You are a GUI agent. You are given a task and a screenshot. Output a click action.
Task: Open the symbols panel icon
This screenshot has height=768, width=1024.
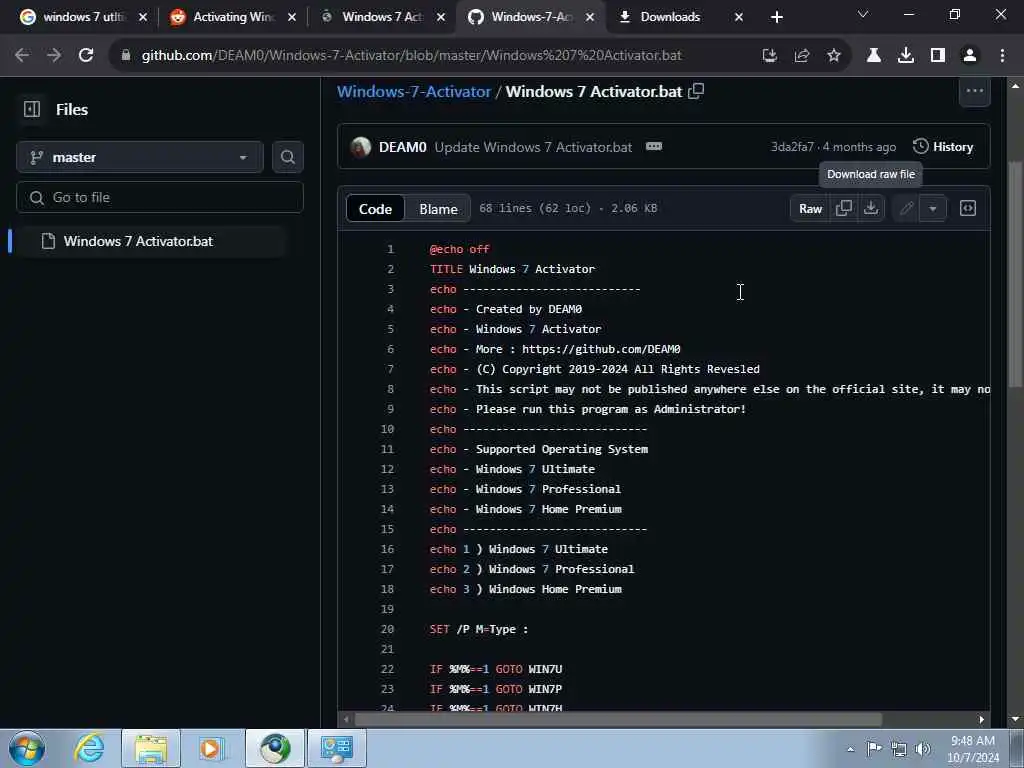pyautogui.click(x=968, y=208)
